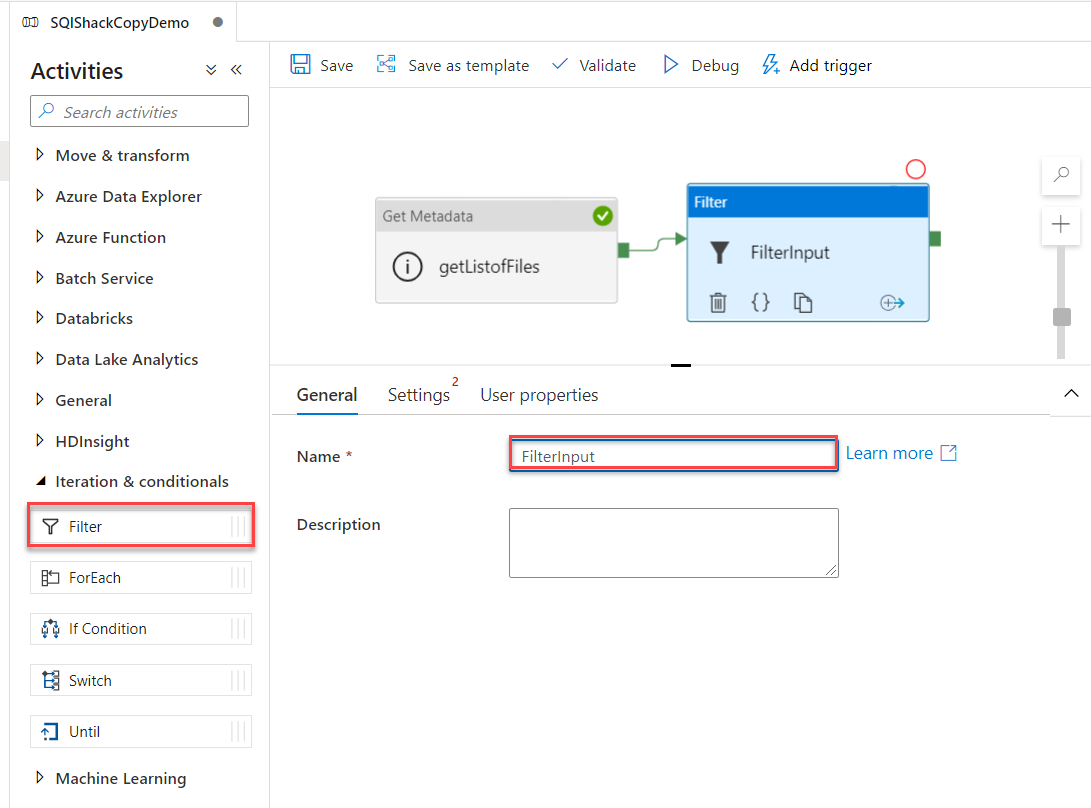Click the Save button in toolbar
Viewport: 1091px width, 808px height.
click(322, 65)
